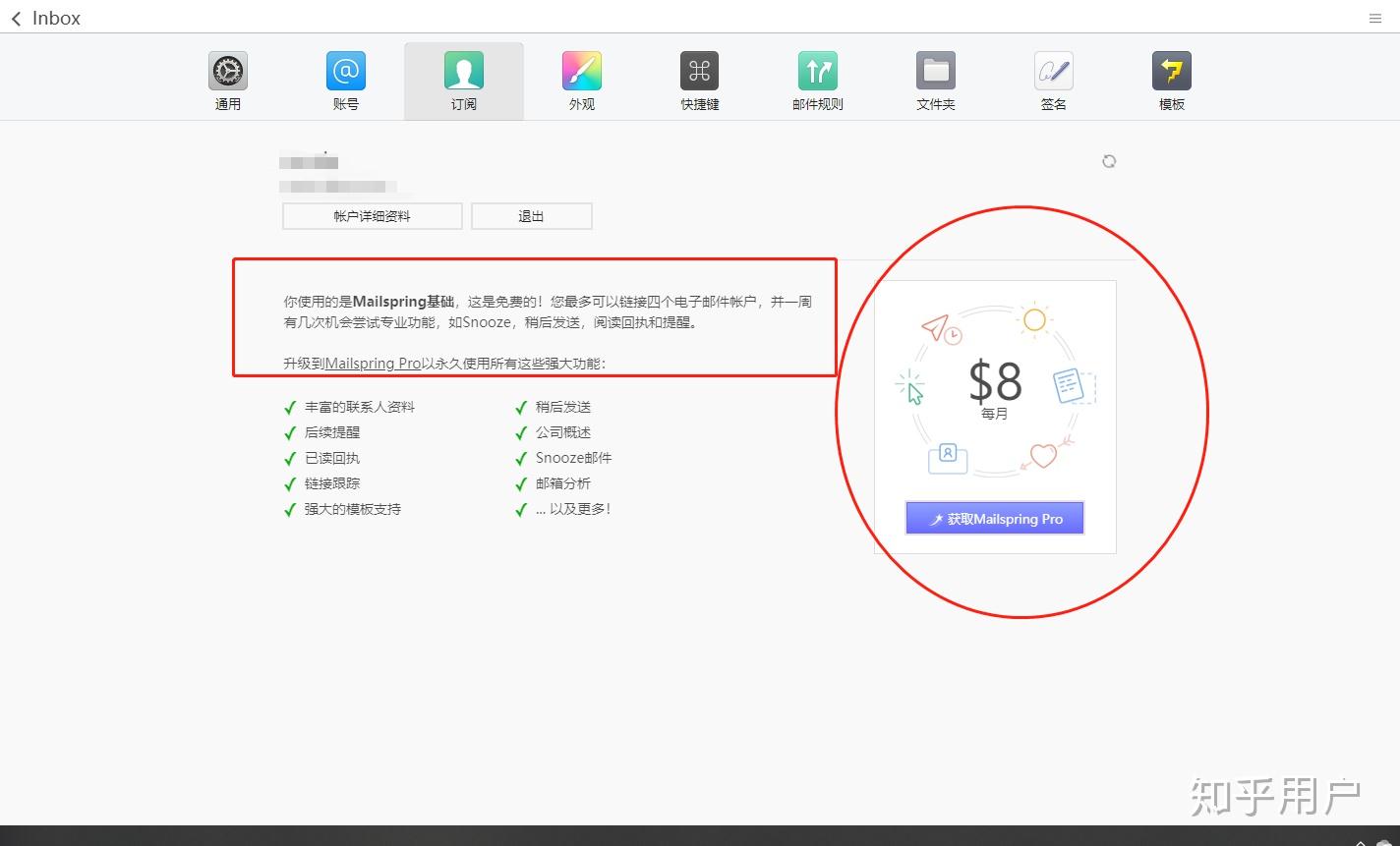Click the checkmark beside Snooze邮件

[521, 458]
